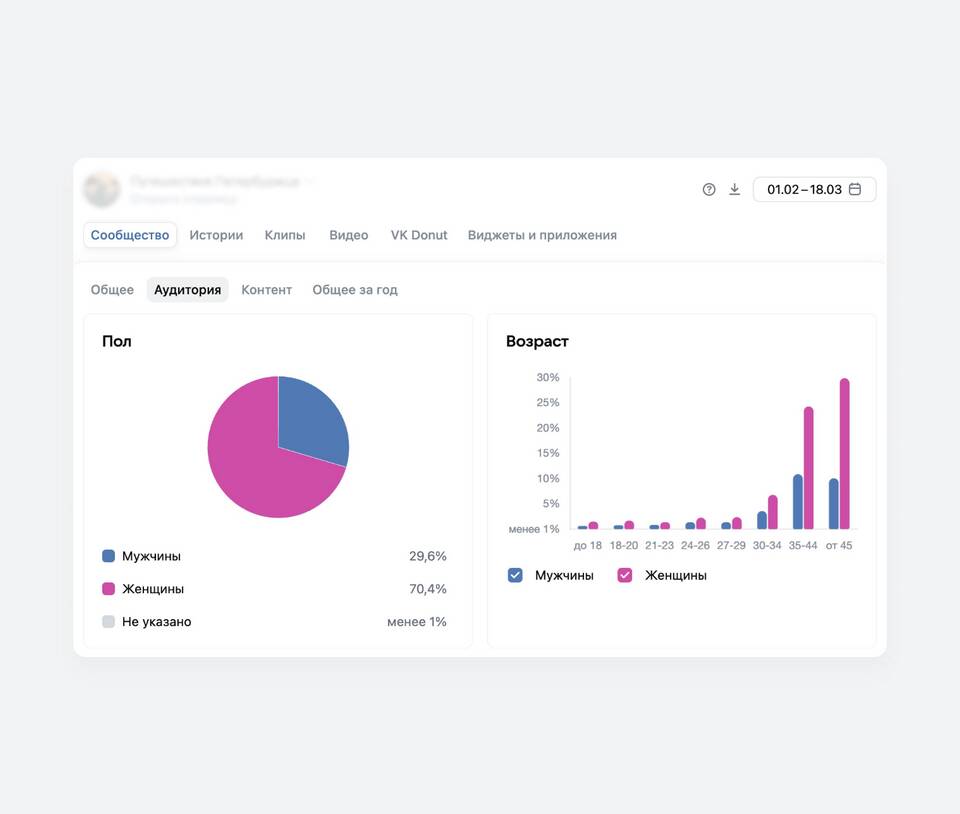Screen dimensions: 960x814
Task: Switch to the Видео tab
Action: click(348, 235)
